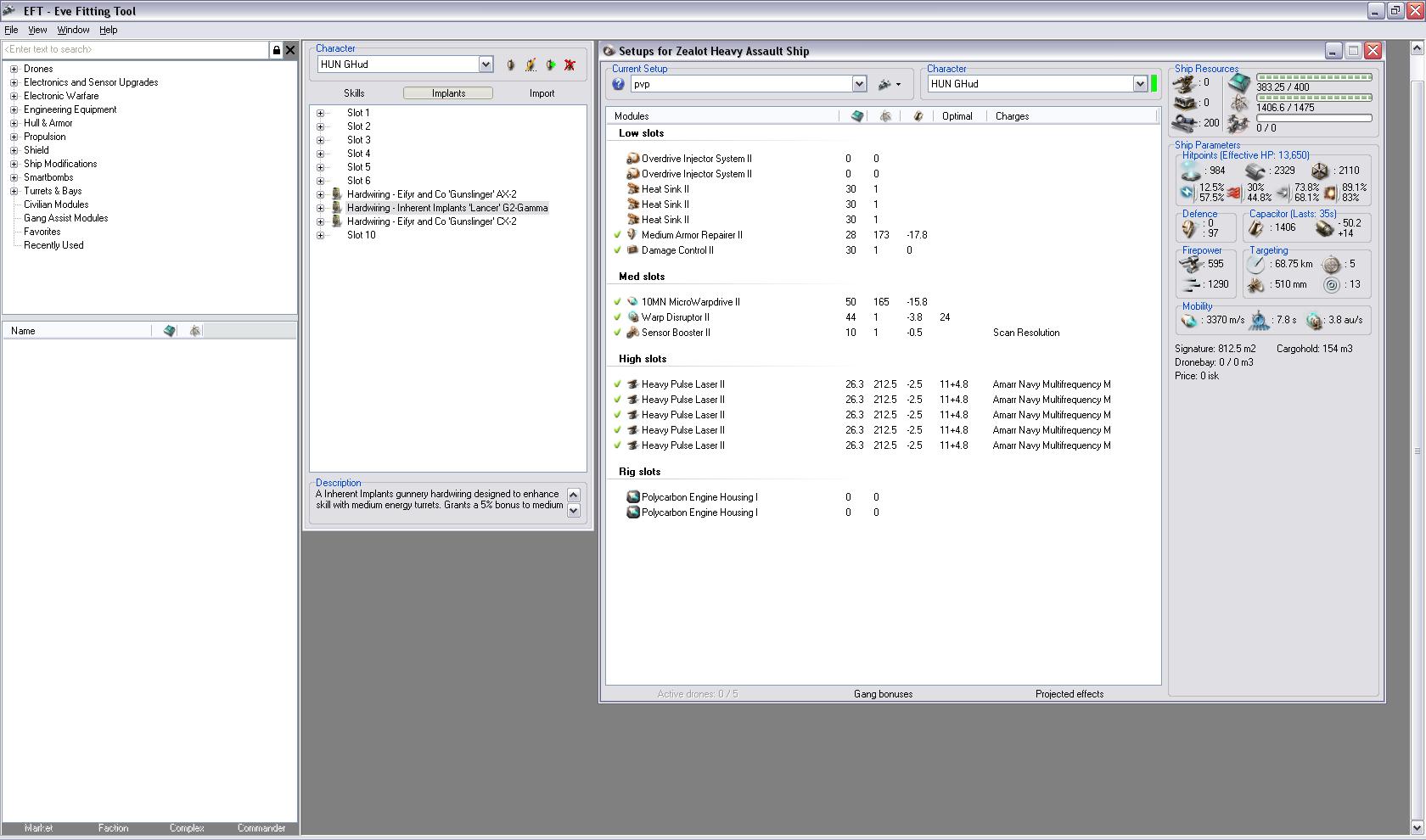Click the CPU column header icon in Modules list
The height and width of the screenshot is (840, 1426).
pyautogui.click(x=857, y=116)
